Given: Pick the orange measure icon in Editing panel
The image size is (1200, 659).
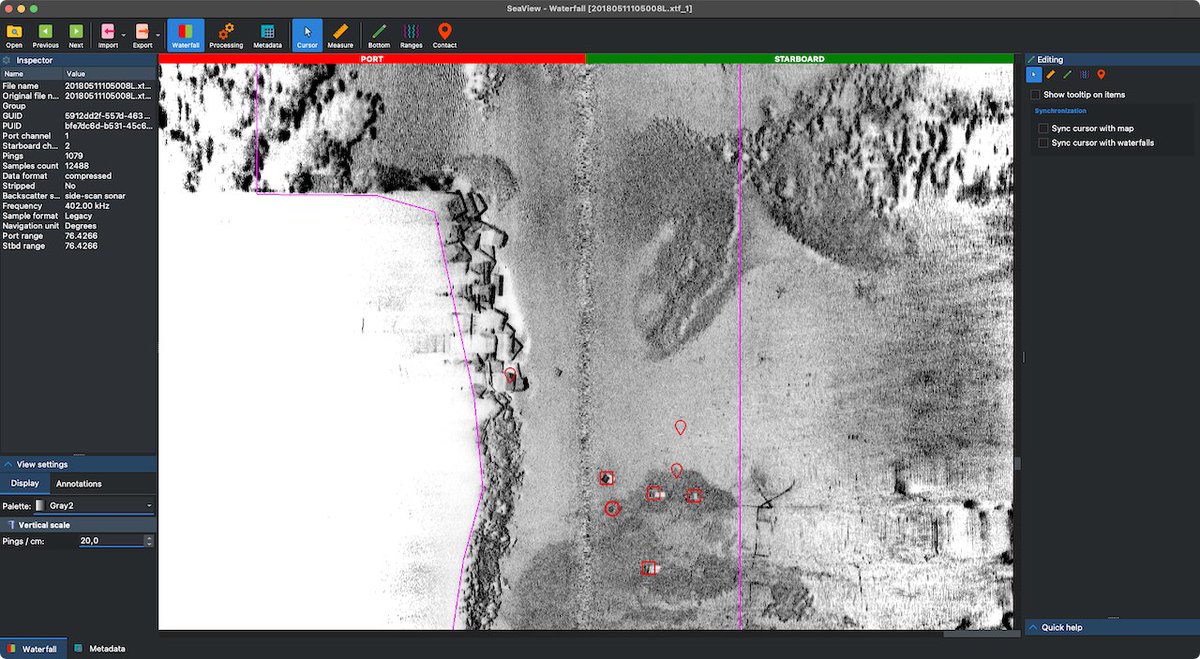Looking at the screenshot, I should (1049, 74).
